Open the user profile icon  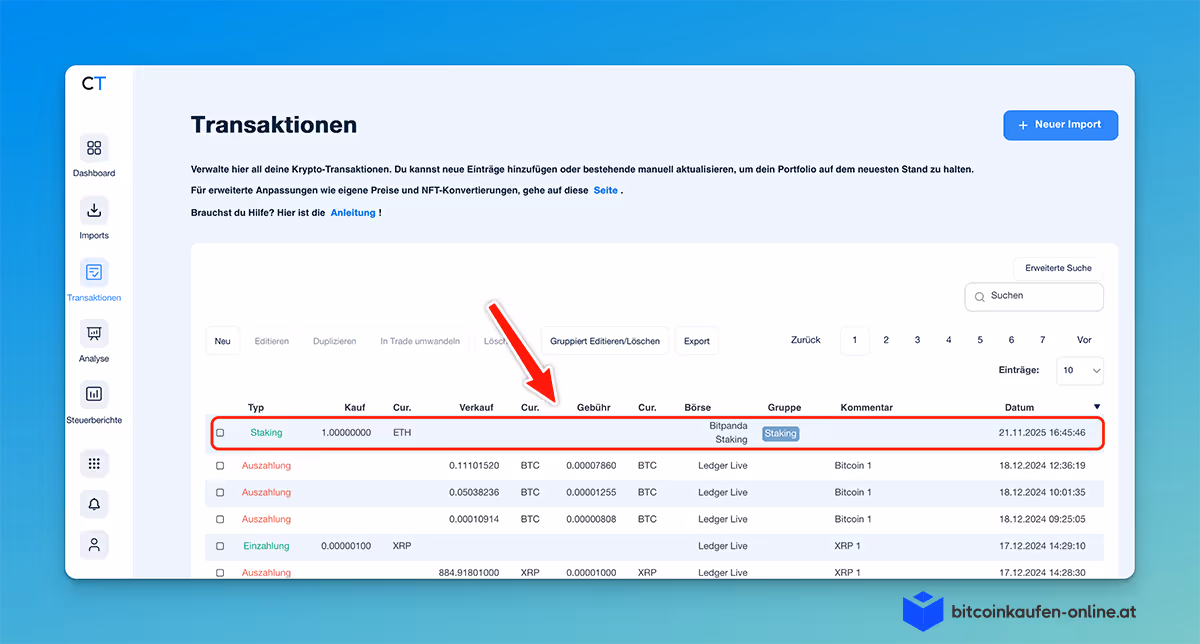tap(93, 544)
